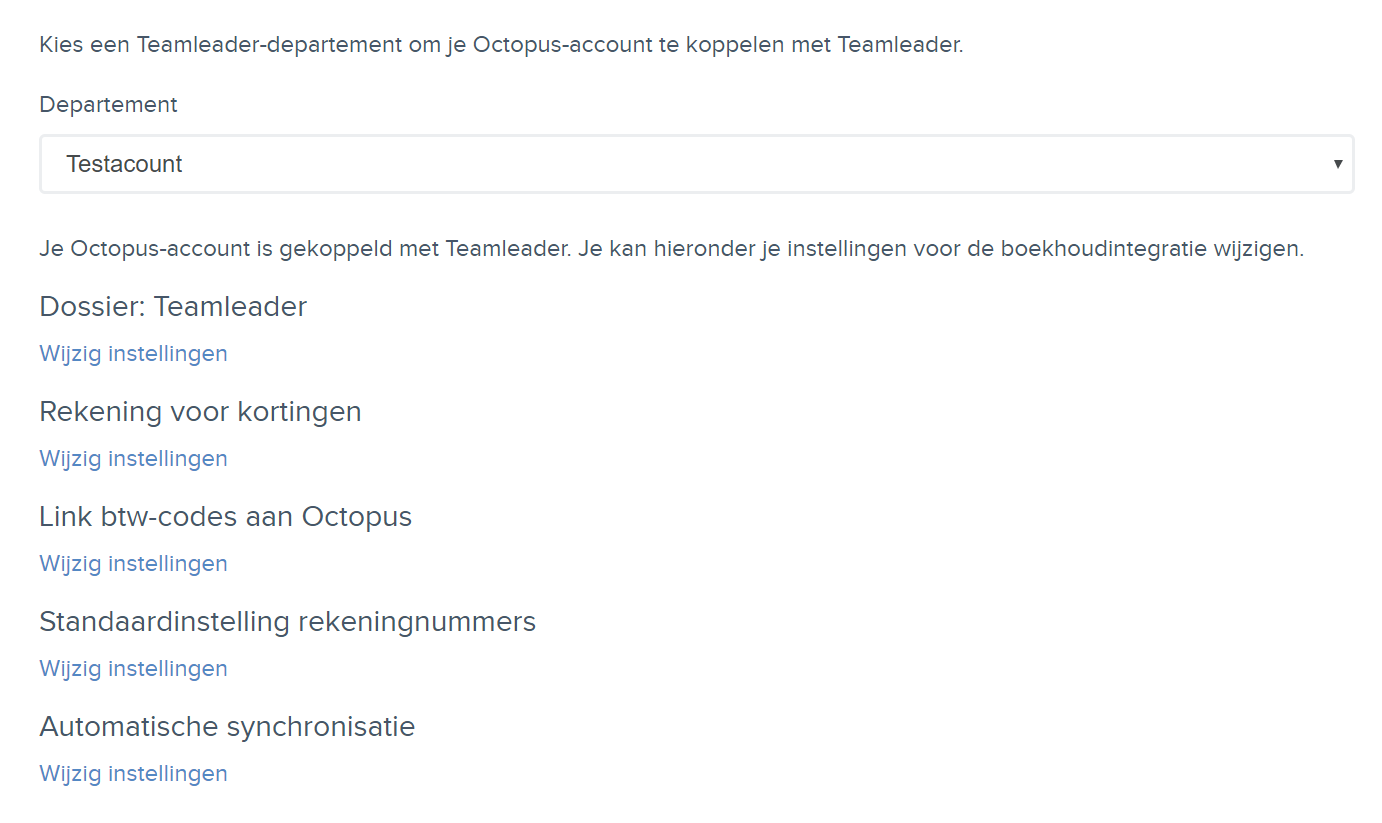Open the Departement dropdown showing Testacount
This screenshot has height=823, width=1382.
point(696,164)
